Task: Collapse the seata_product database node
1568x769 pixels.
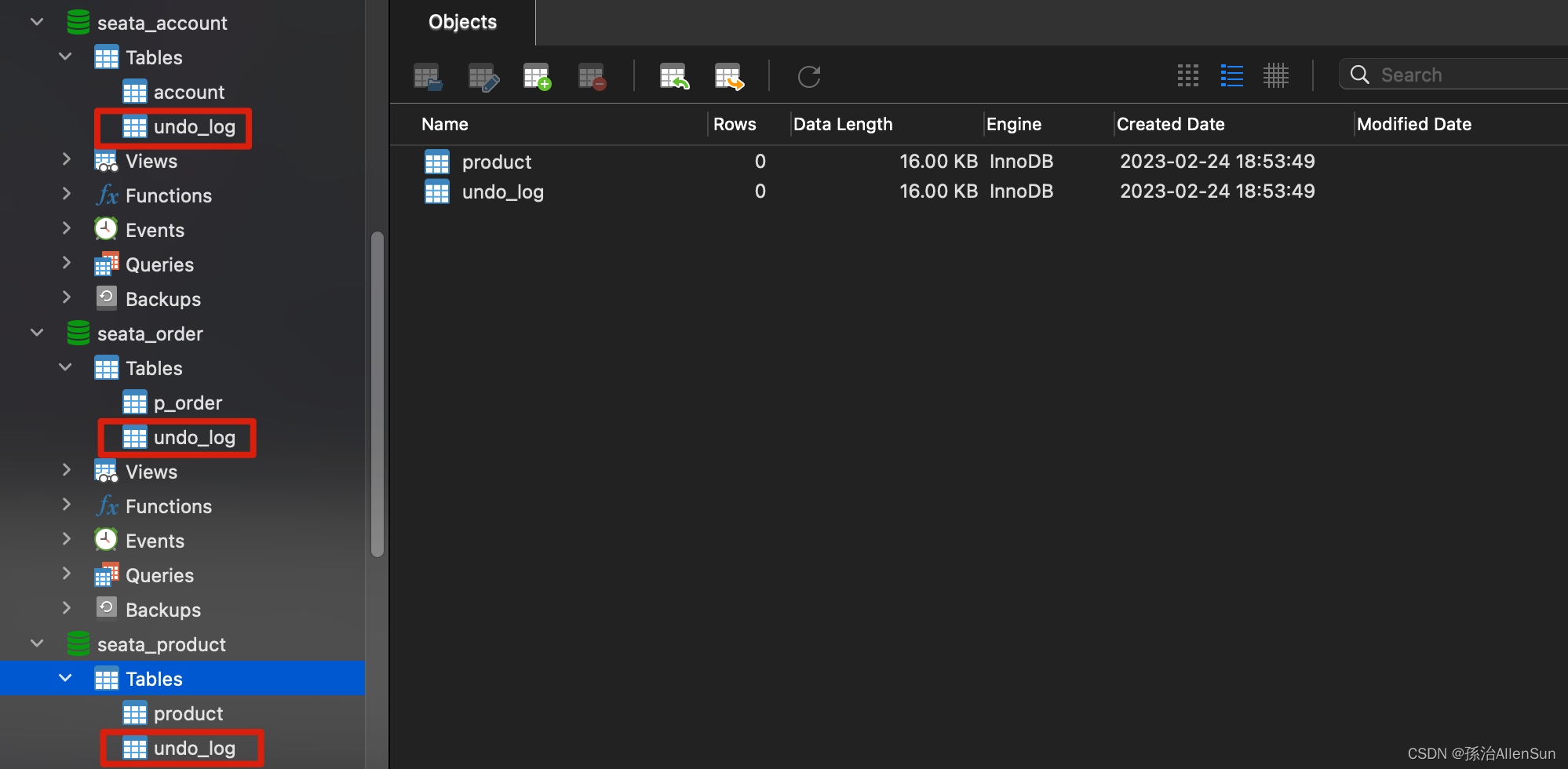Action: (37, 643)
